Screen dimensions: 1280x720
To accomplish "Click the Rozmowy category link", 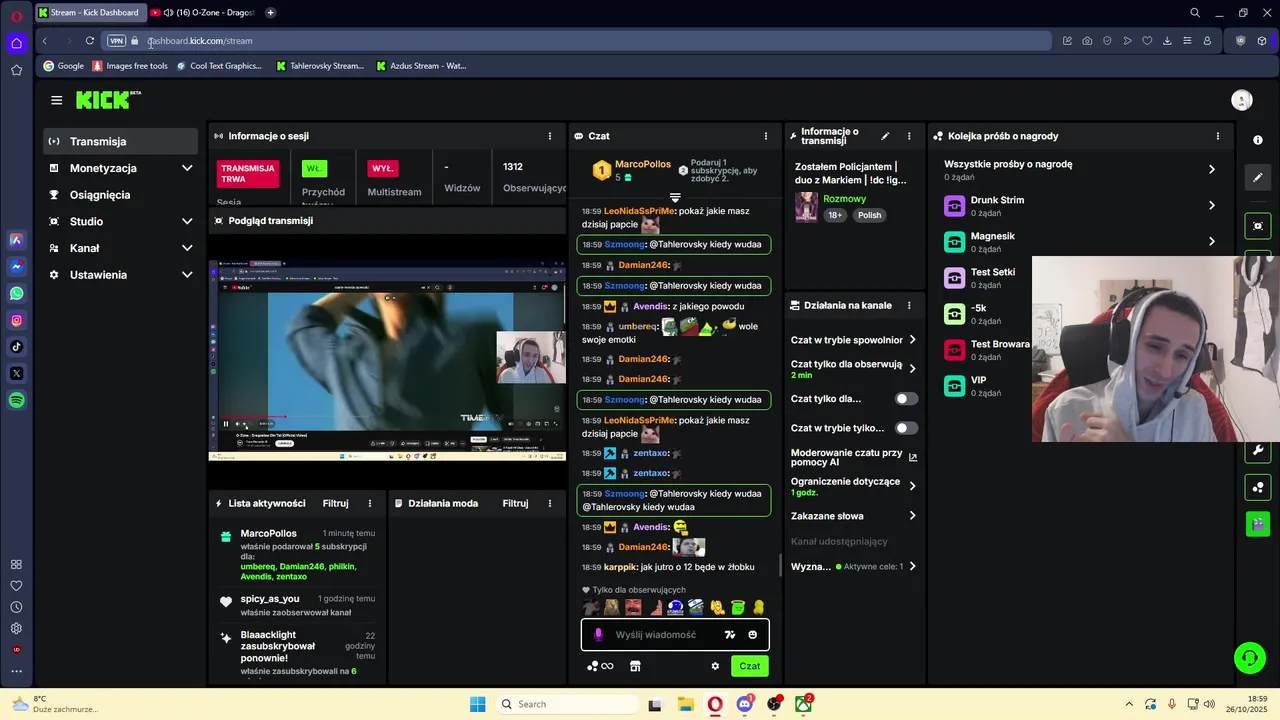I will click(844, 199).
